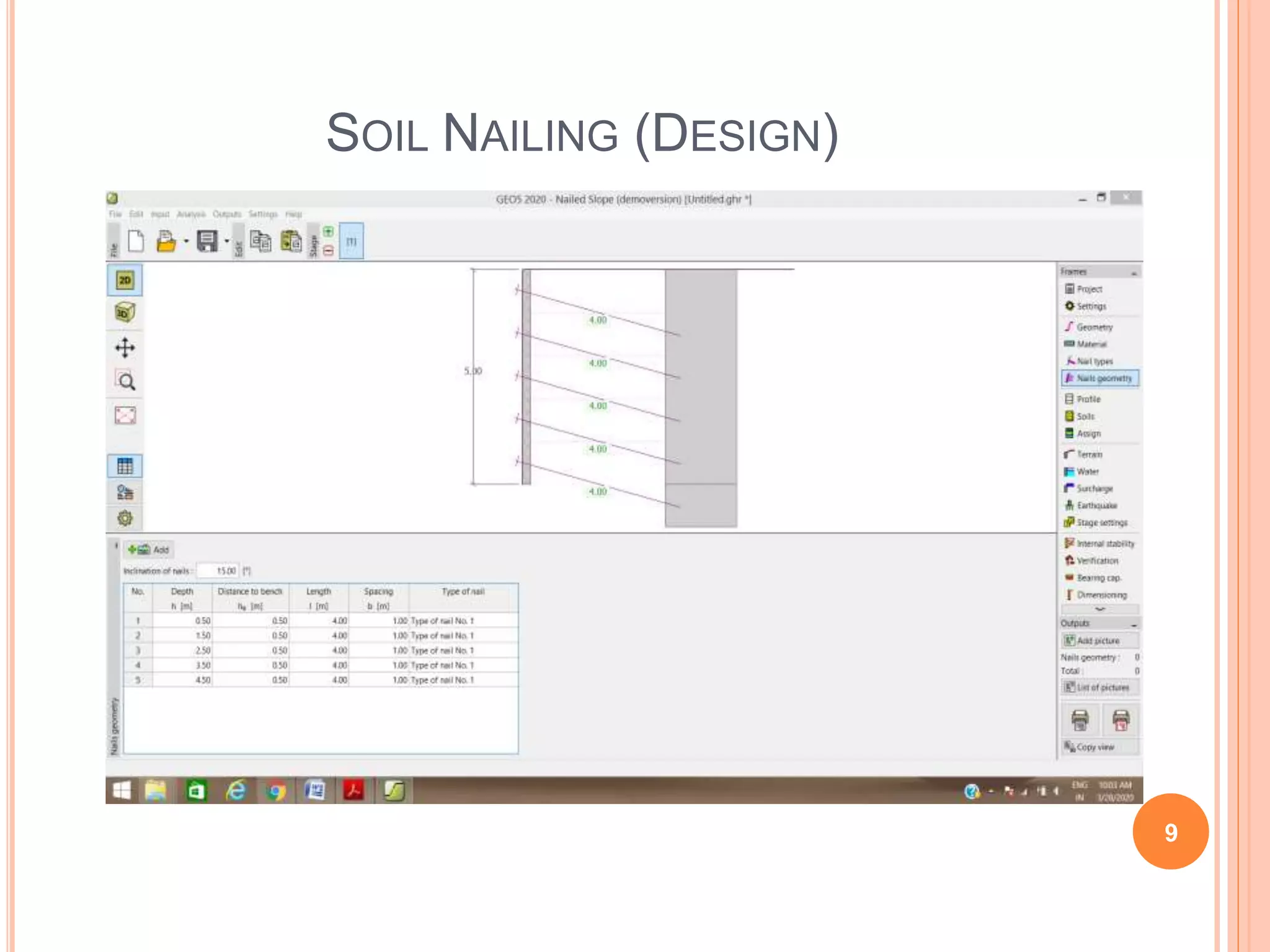The image size is (1270, 952).
Task: Open the Earthquake frame
Action: point(1100,506)
